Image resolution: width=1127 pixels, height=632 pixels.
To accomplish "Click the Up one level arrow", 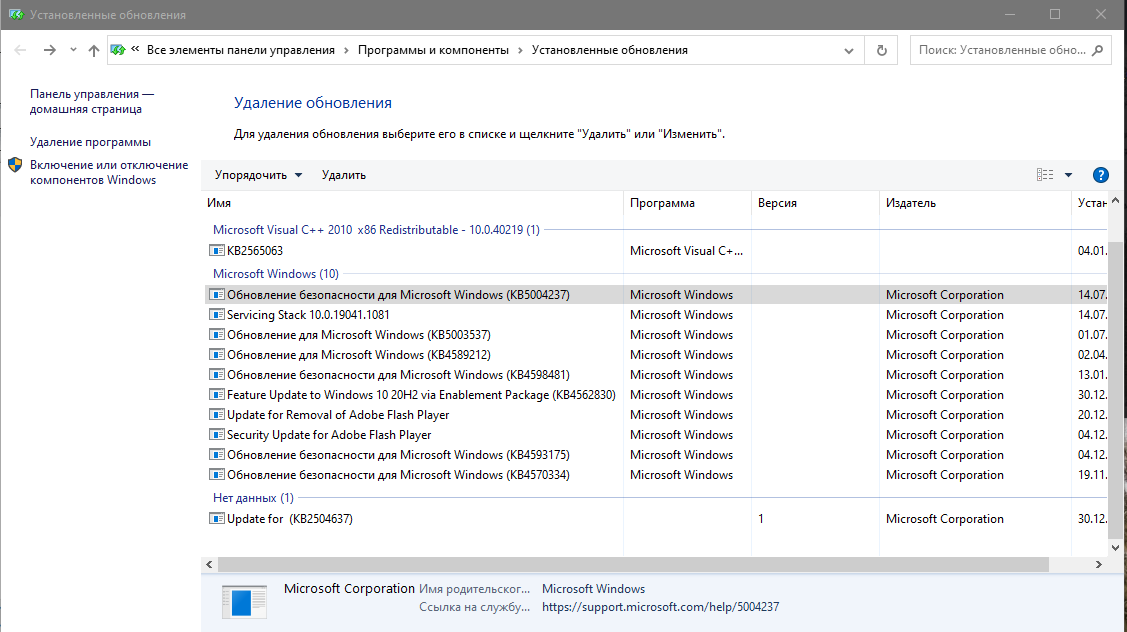I will click(94, 50).
